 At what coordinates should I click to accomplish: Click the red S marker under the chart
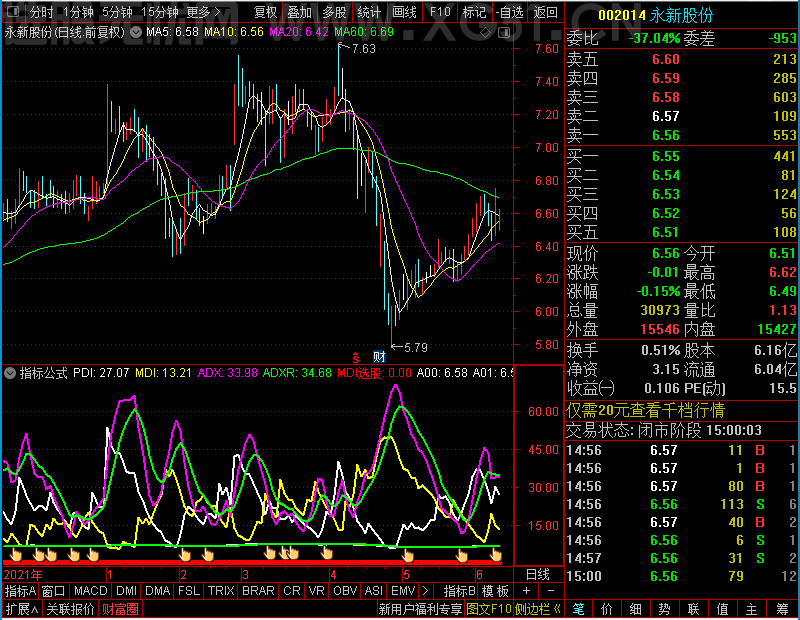point(356,358)
